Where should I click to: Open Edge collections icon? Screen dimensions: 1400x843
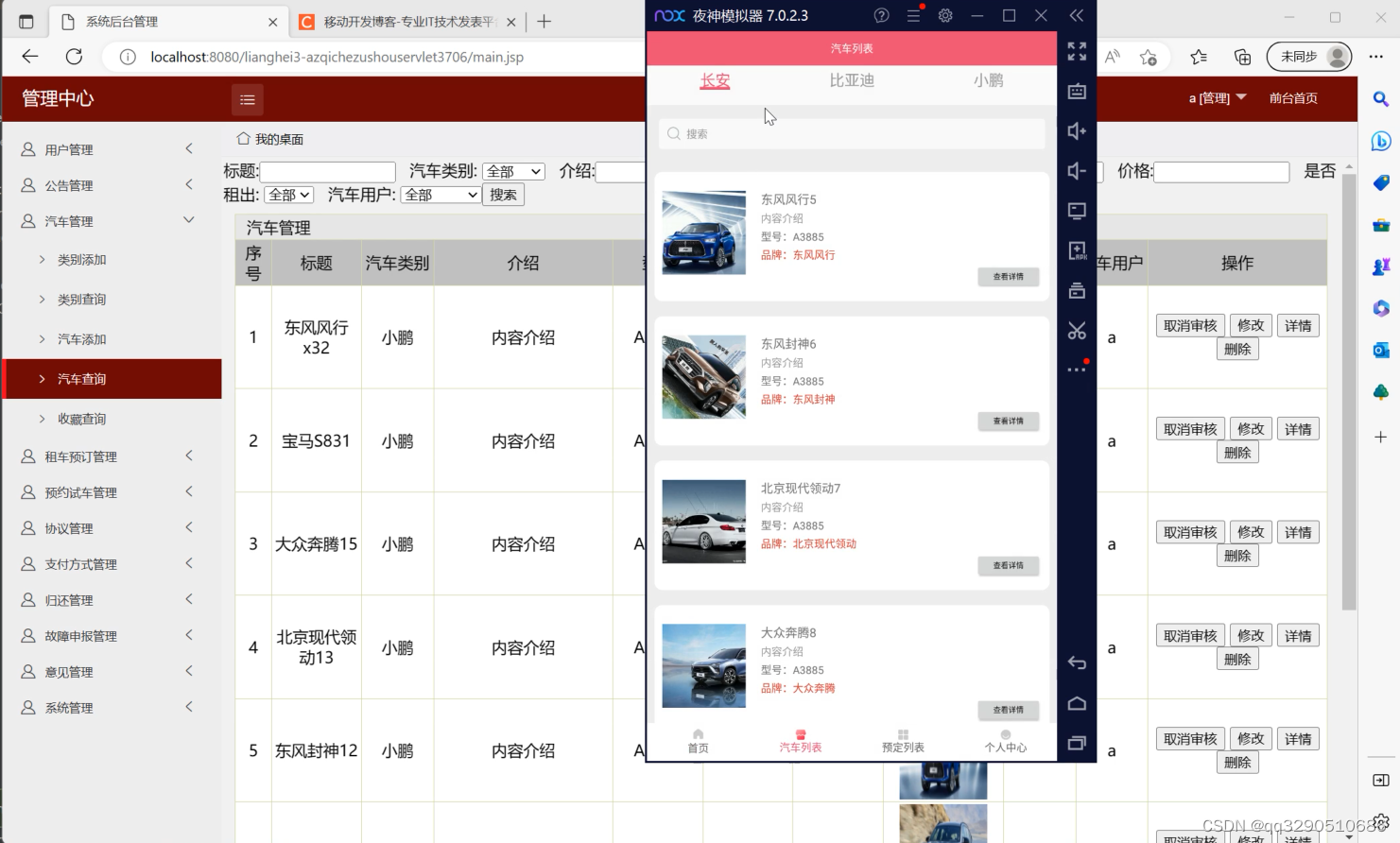coord(1242,57)
